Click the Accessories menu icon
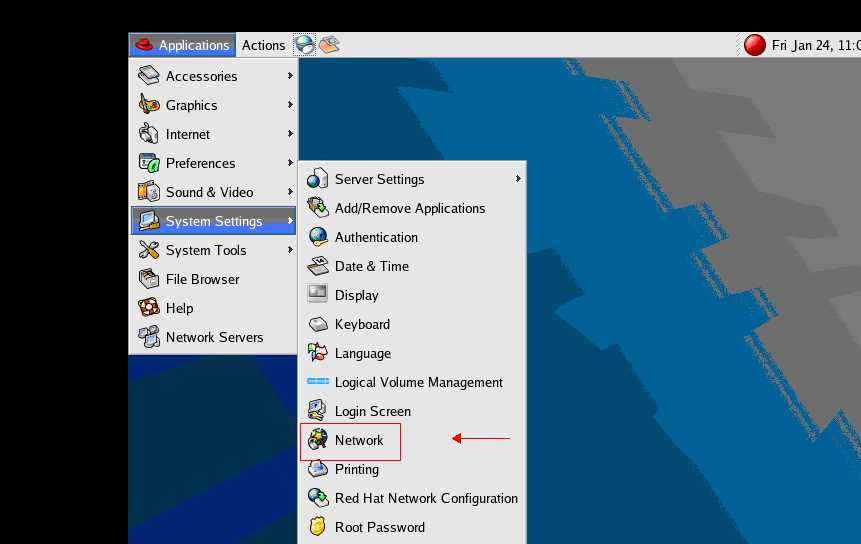This screenshot has width=861, height=544. (x=148, y=76)
